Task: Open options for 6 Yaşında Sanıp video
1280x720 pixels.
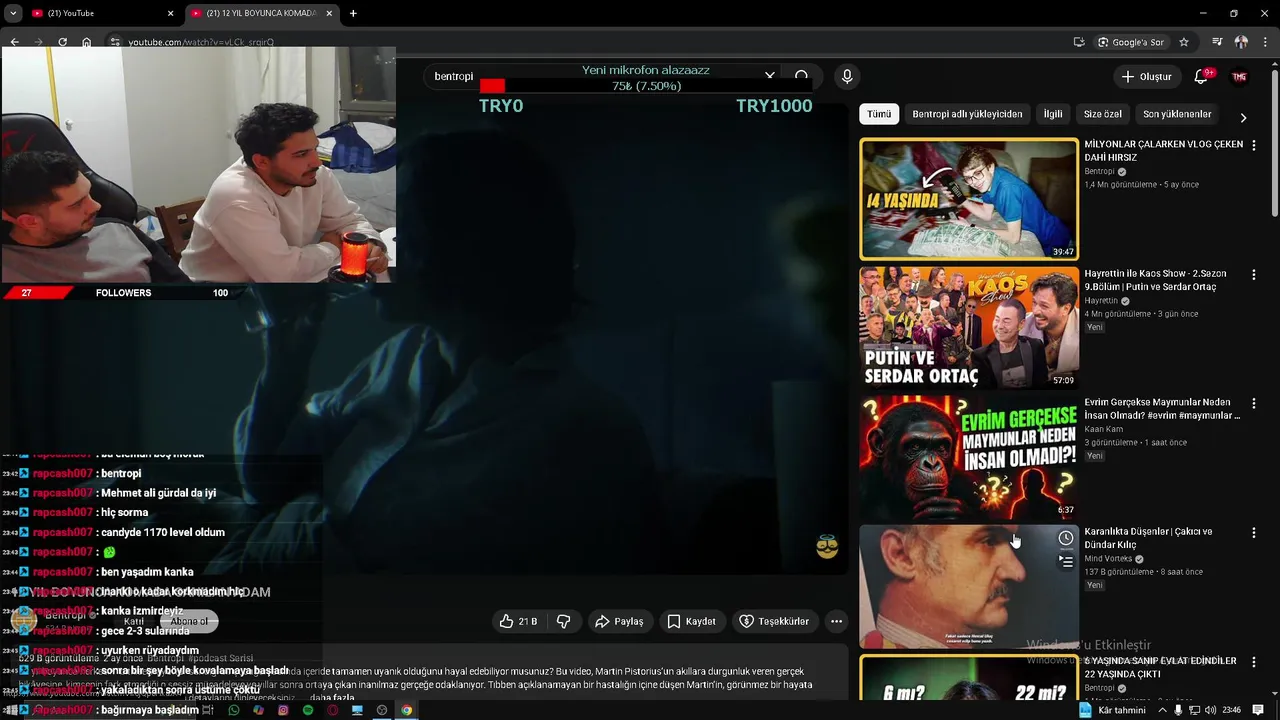Action: point(1254,662)
